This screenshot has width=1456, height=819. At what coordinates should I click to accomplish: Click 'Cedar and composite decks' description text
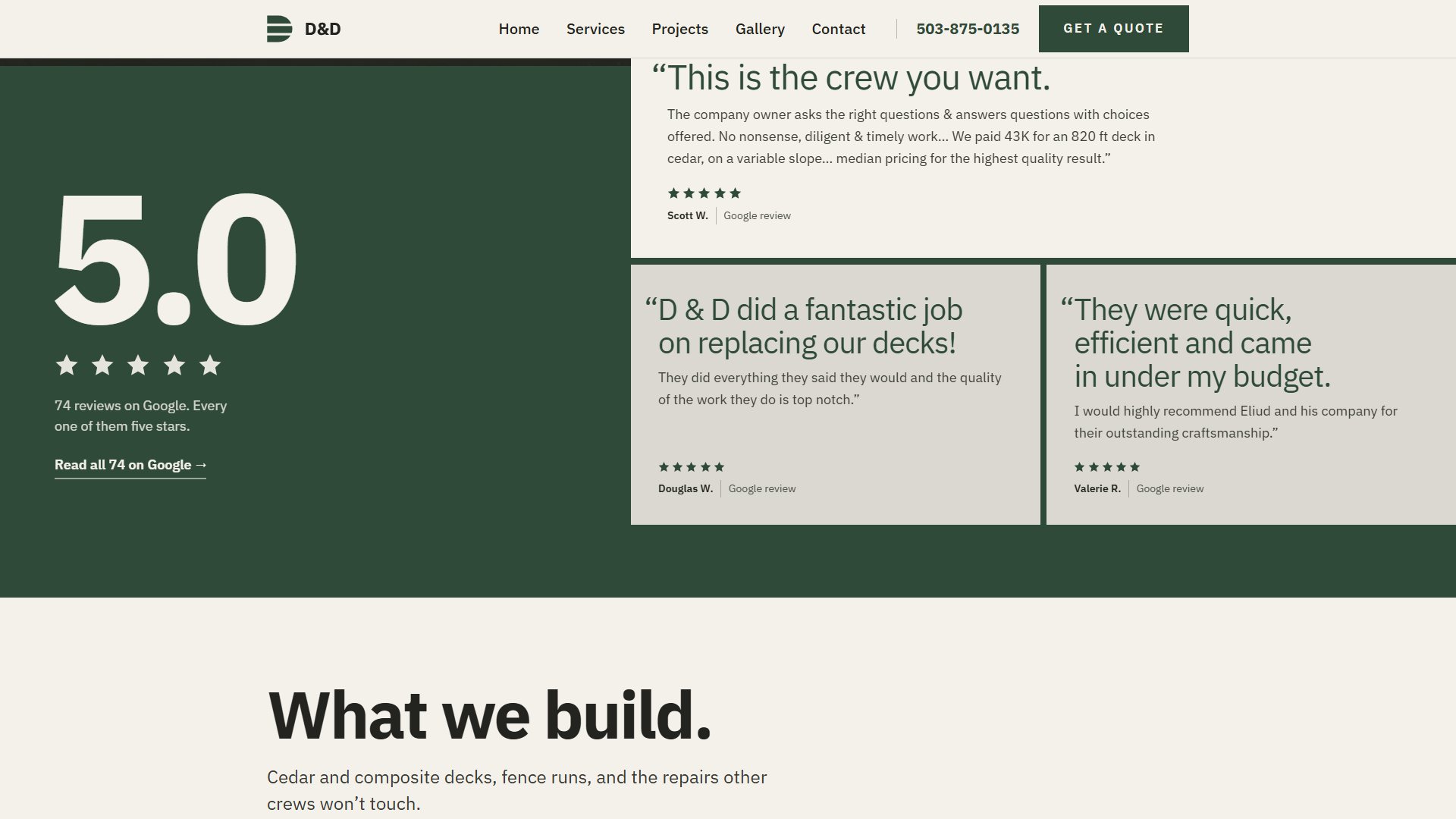(516, 790)
